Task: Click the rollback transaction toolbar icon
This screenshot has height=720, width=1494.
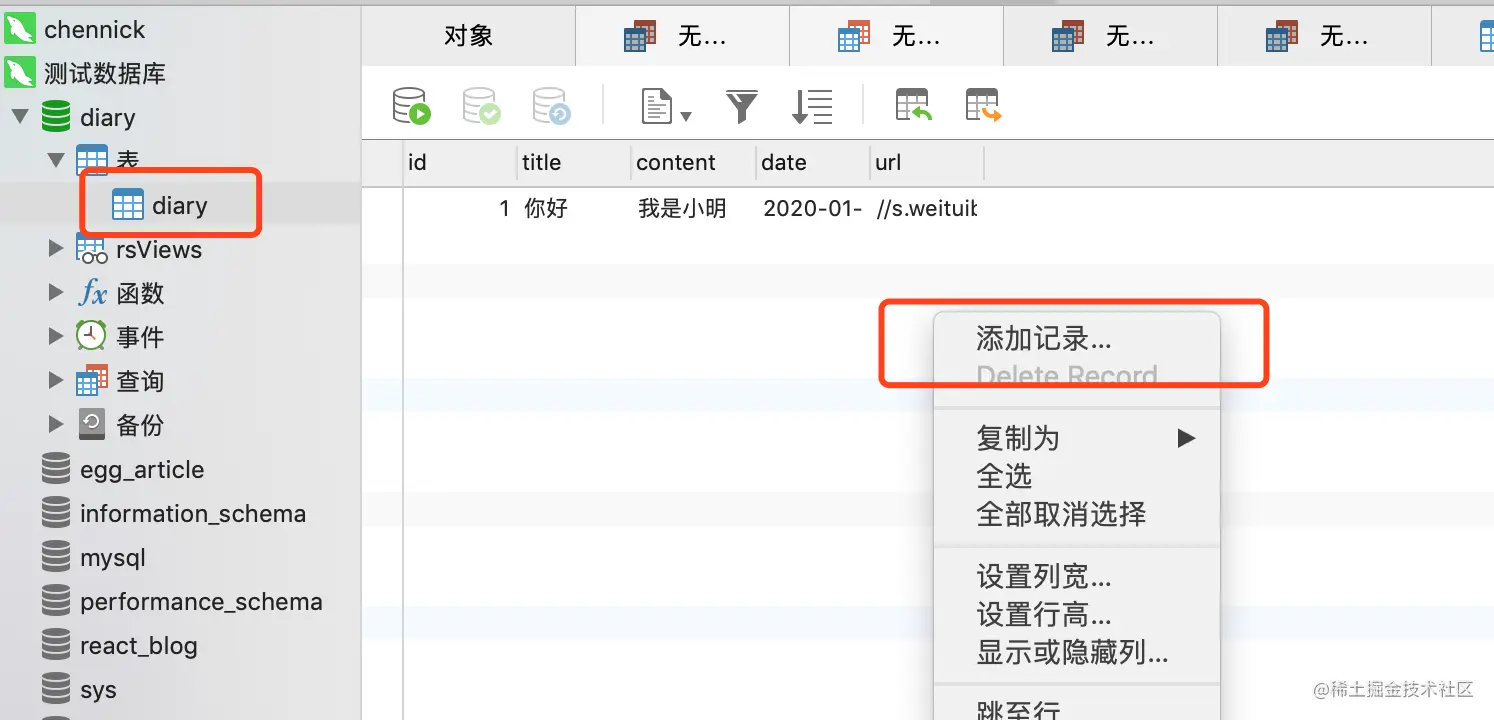Action: pos(551,105)
